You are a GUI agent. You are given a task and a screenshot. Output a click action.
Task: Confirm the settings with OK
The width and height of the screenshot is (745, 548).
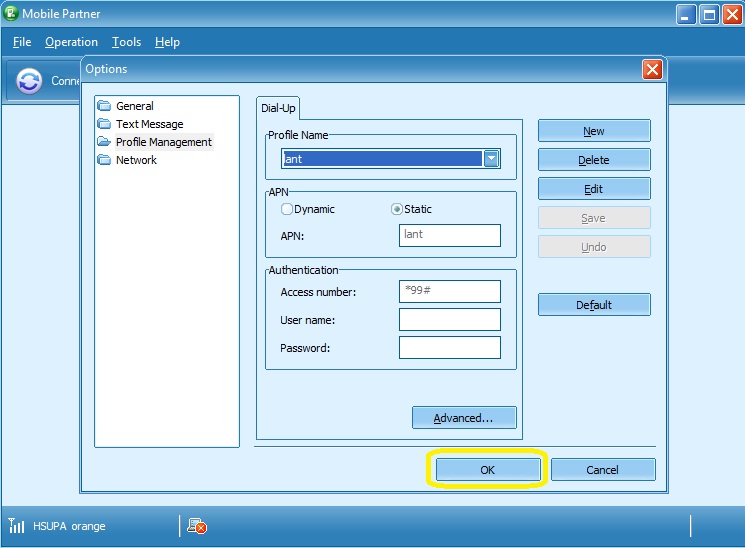487,470
